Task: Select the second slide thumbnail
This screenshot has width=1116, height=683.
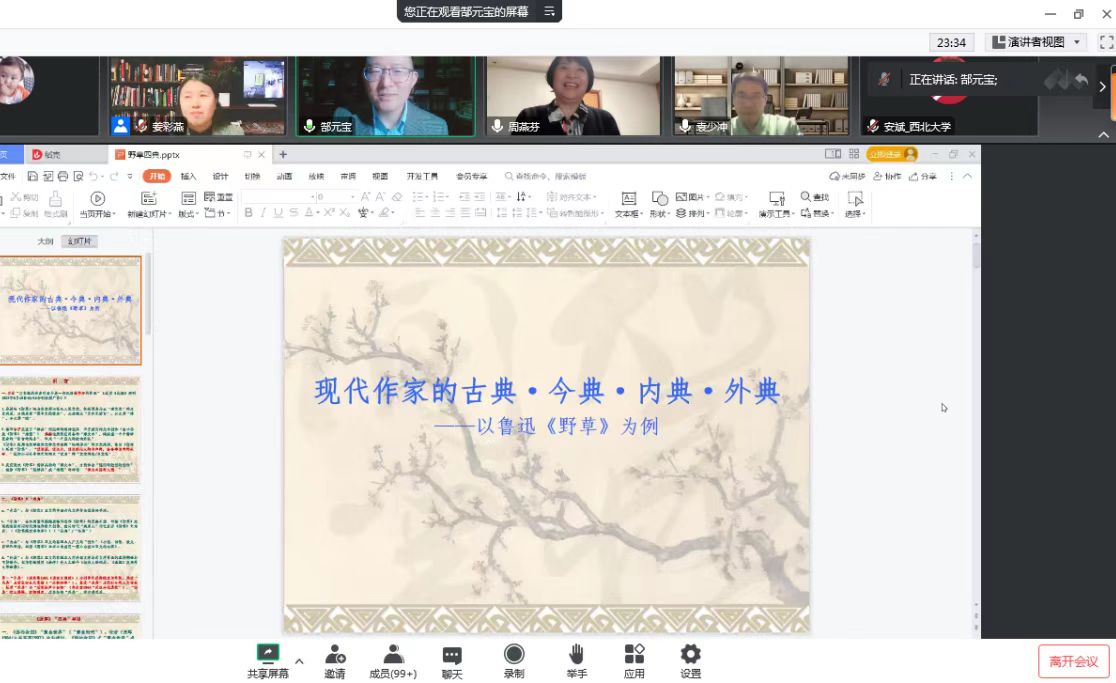Action: (x=70, y=430)
